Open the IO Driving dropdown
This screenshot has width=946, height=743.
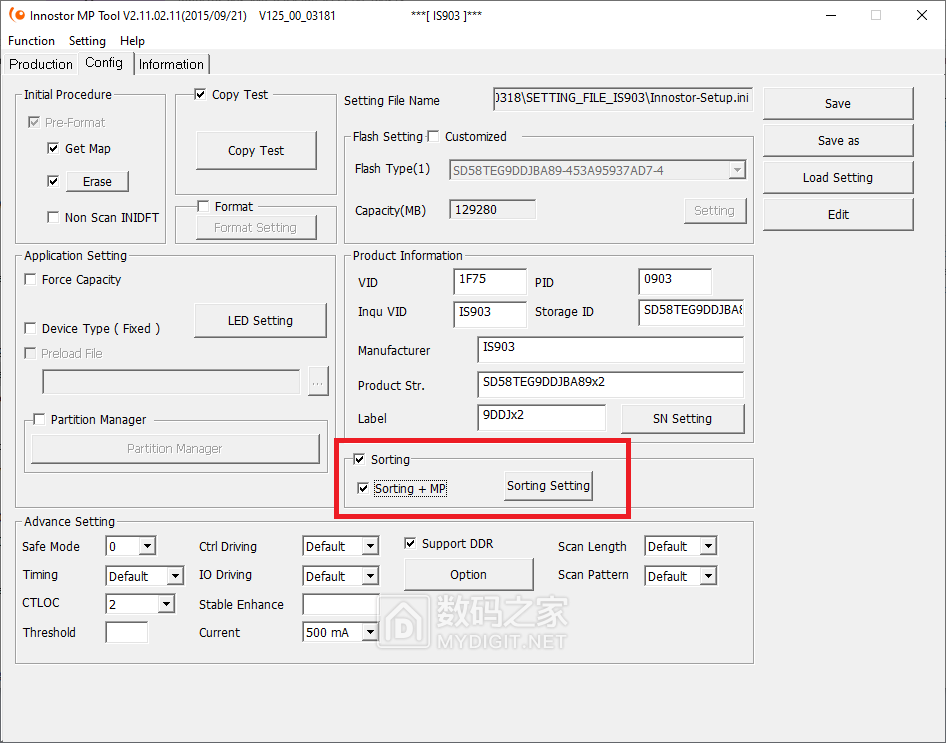[369, 576]
